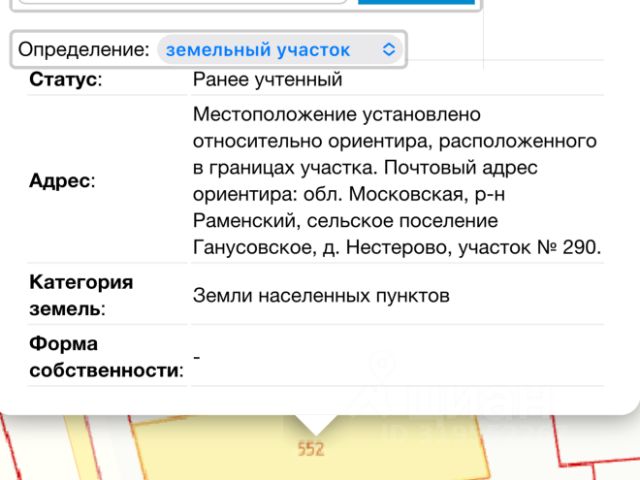Viewport: 640px width, 480px height.
Task: Click the blue button at top right
Action: (x=416, y=2)
